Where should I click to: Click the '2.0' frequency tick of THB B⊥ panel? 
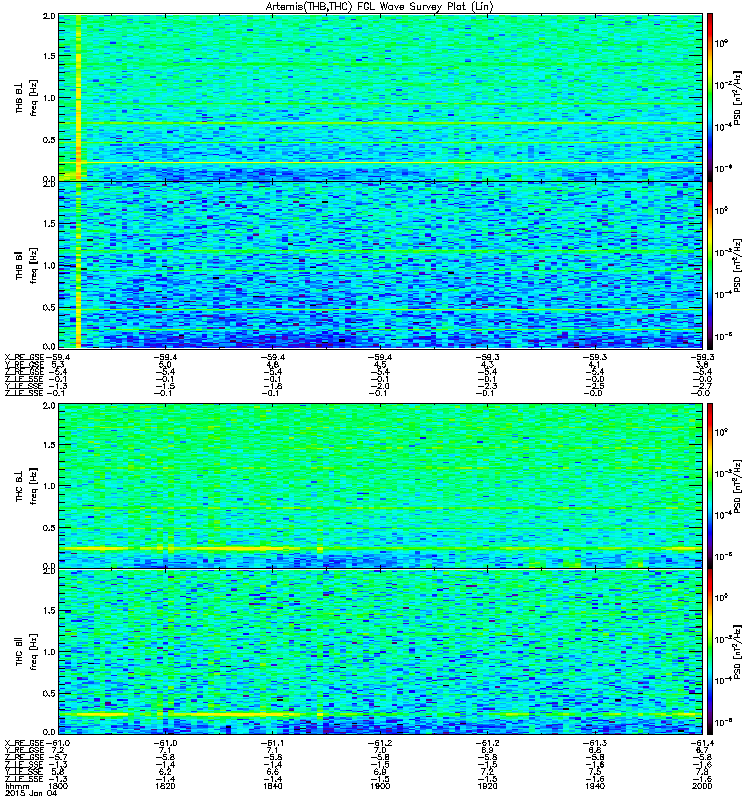[49, 16]
